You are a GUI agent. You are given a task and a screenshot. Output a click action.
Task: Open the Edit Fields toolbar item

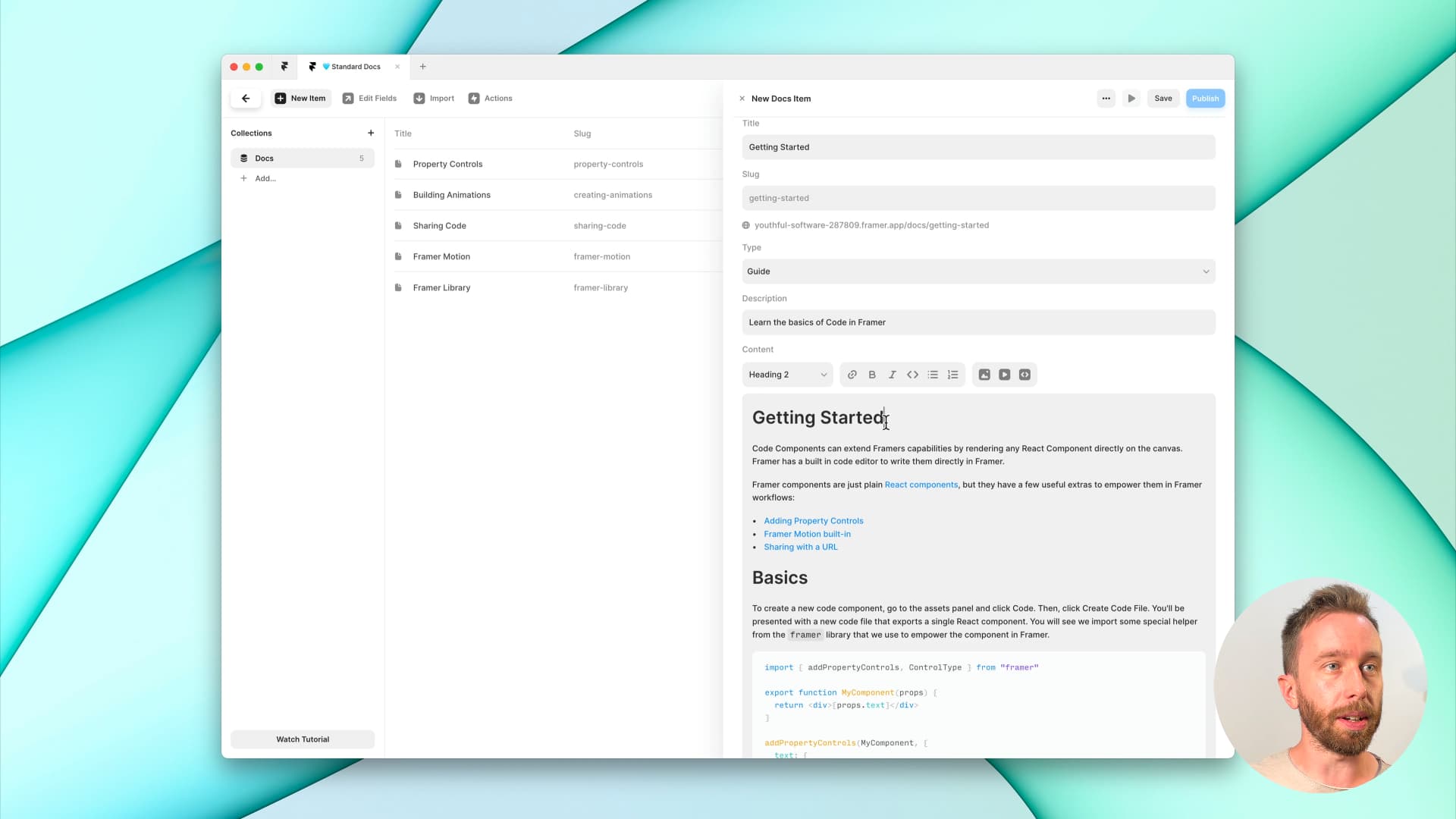(369, 99)
